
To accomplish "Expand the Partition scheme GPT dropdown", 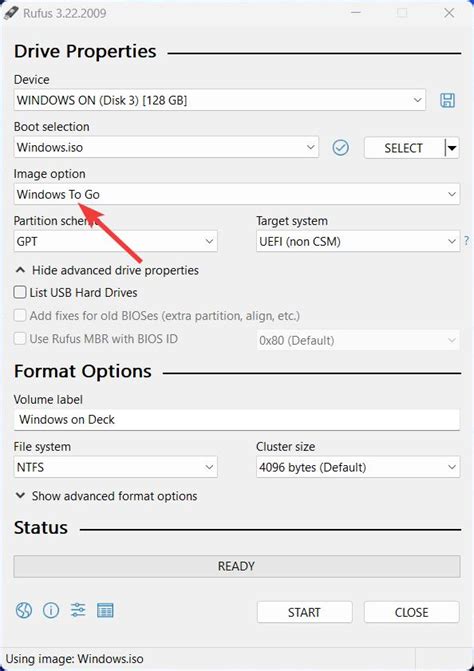I will coord(116,241).
